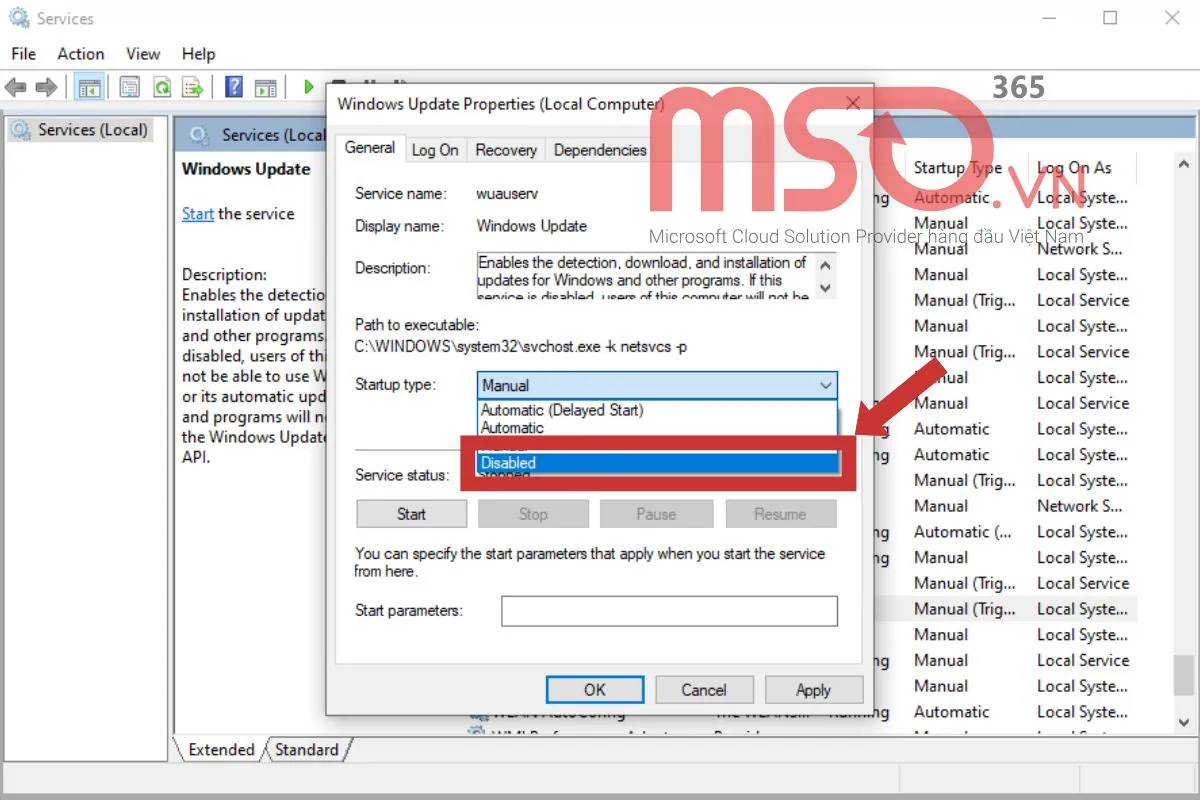
Task: Click the green Refresh toolbar icon
Action: tap(161, 88)
